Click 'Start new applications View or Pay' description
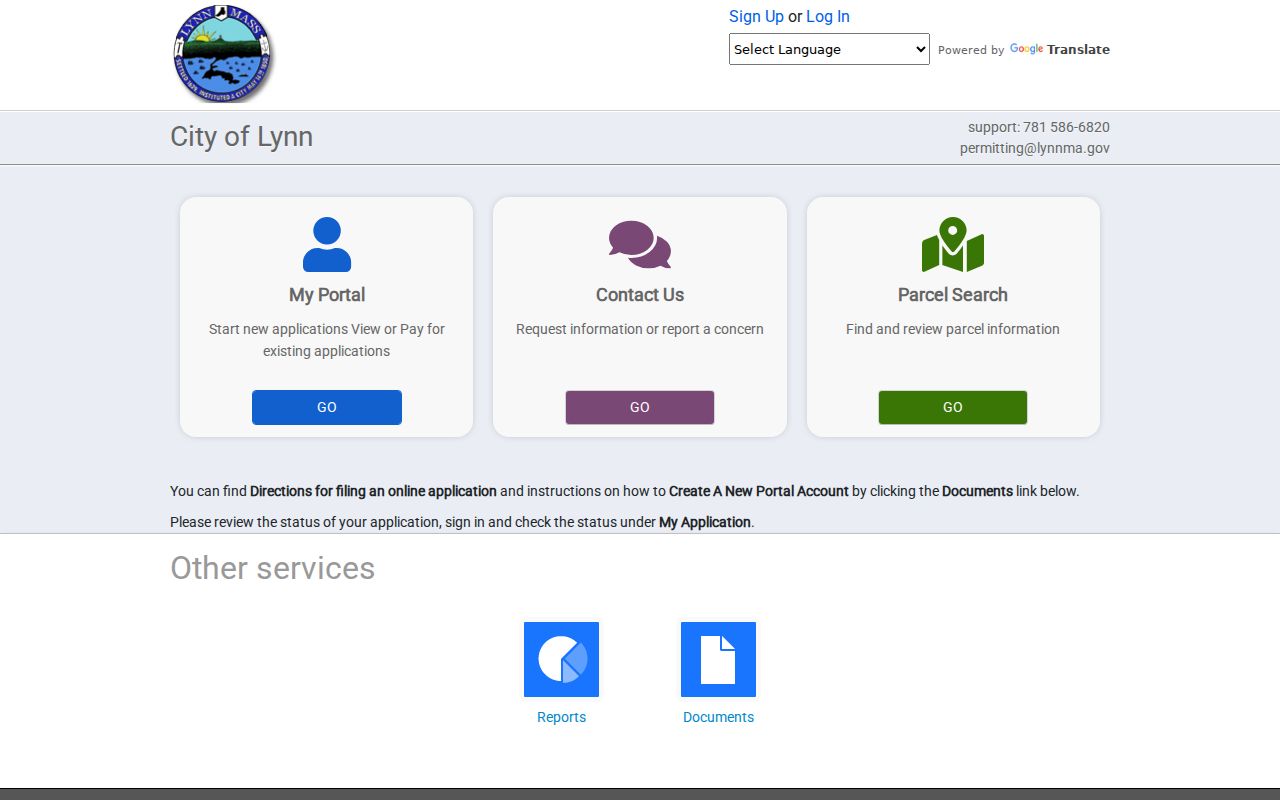The width and height of the screenshot is (1280, 800). [x=327, y=340]
